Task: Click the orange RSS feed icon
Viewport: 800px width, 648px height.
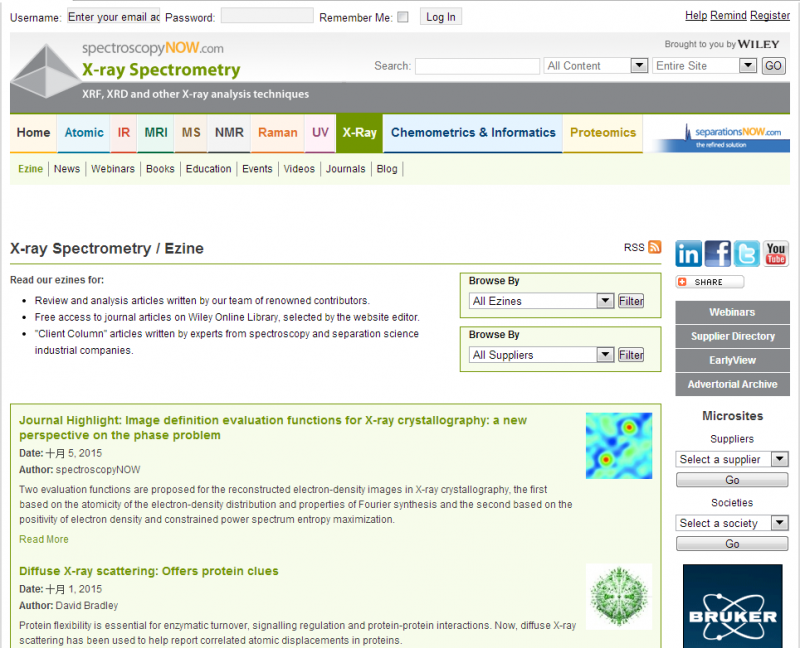Action: (655, 247)
